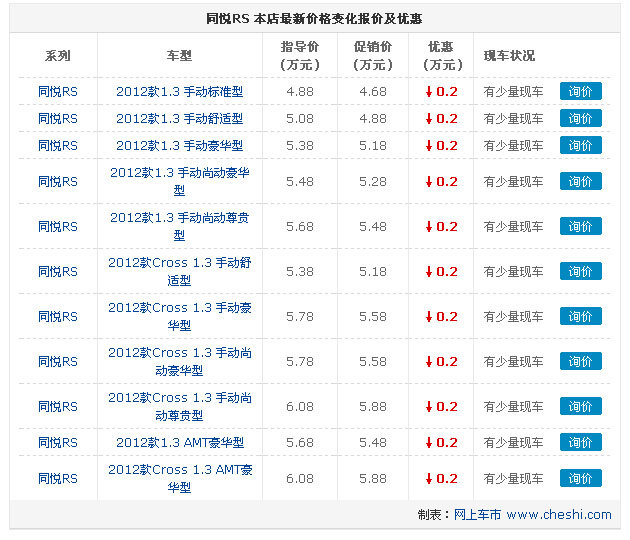Viewport: 630px width, 540px height.
Task: Click 询价 for 2012款1.3 AMT豪华型
Action: click(581, 442)
